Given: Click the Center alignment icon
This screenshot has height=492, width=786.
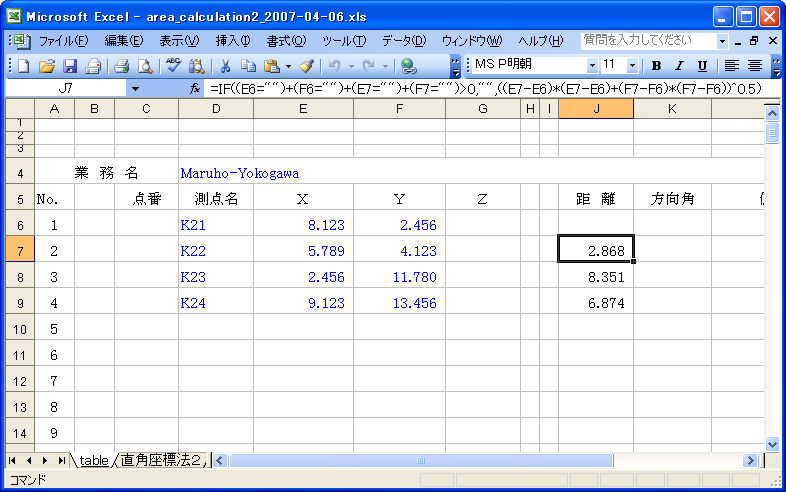Looking at the screenshot, I should pos(755,66).
